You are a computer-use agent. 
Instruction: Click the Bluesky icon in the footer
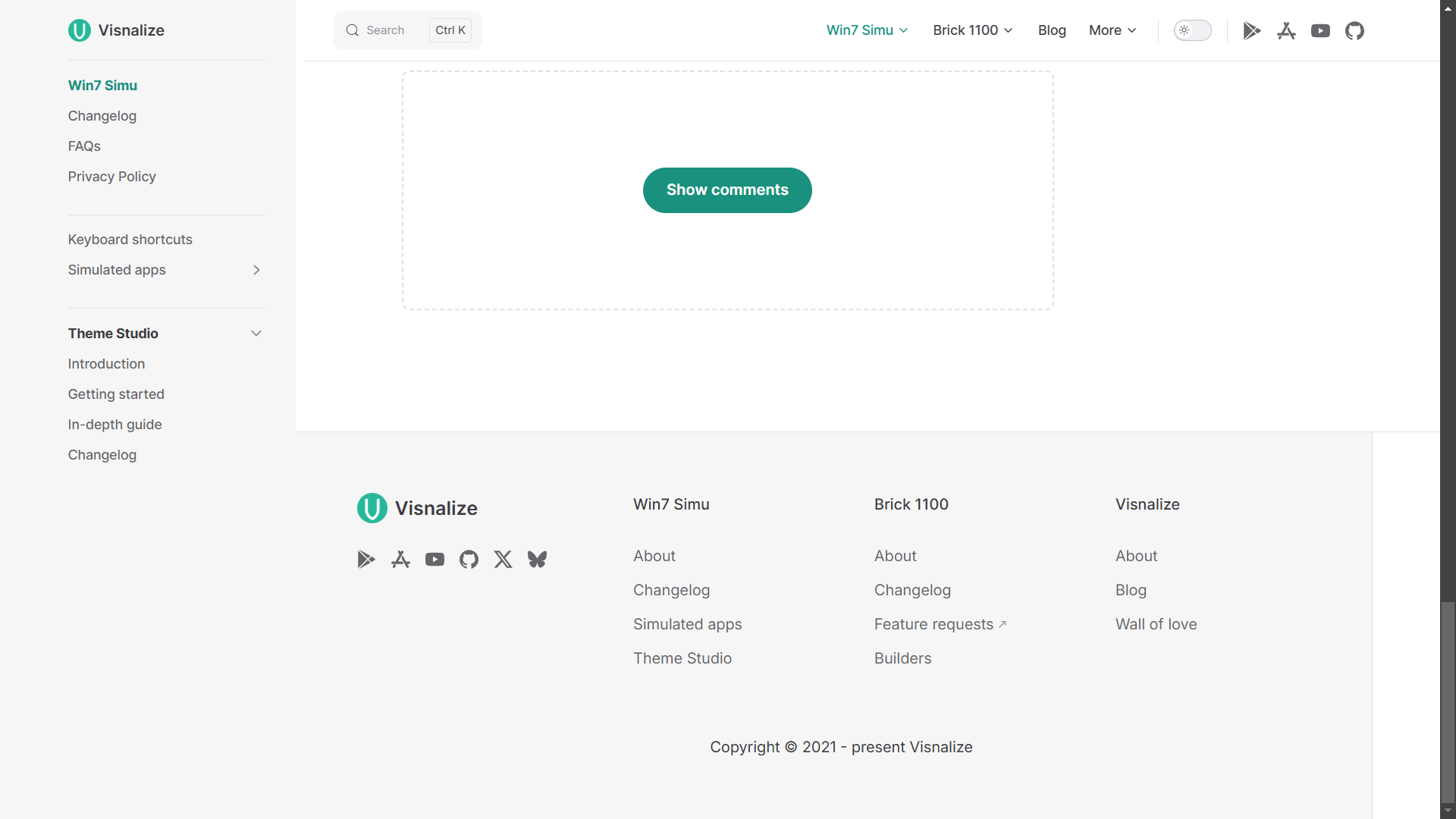[537, 559]
